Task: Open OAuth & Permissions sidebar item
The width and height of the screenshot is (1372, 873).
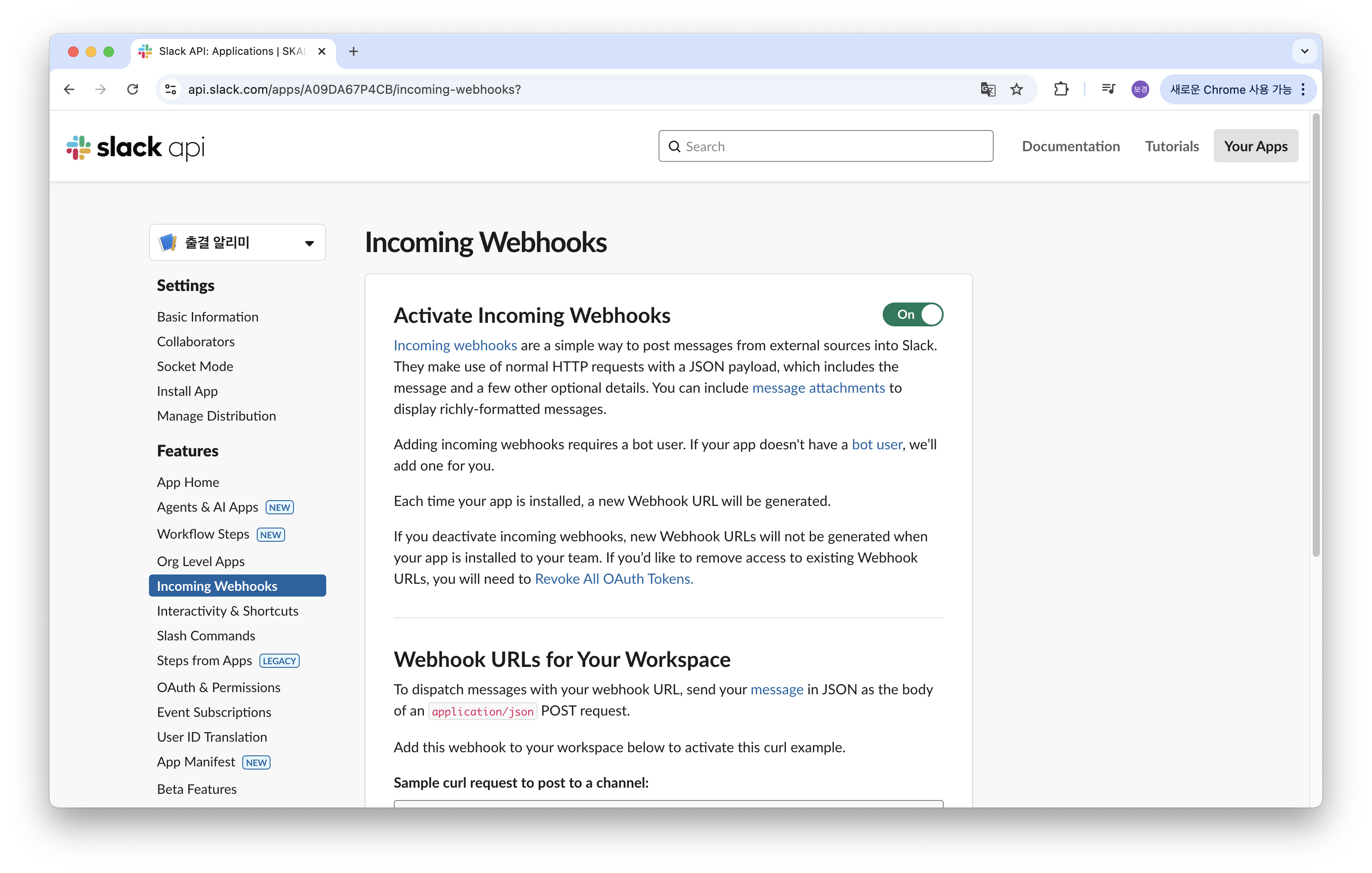Action: pyautogui.click(x=219, y=688)
